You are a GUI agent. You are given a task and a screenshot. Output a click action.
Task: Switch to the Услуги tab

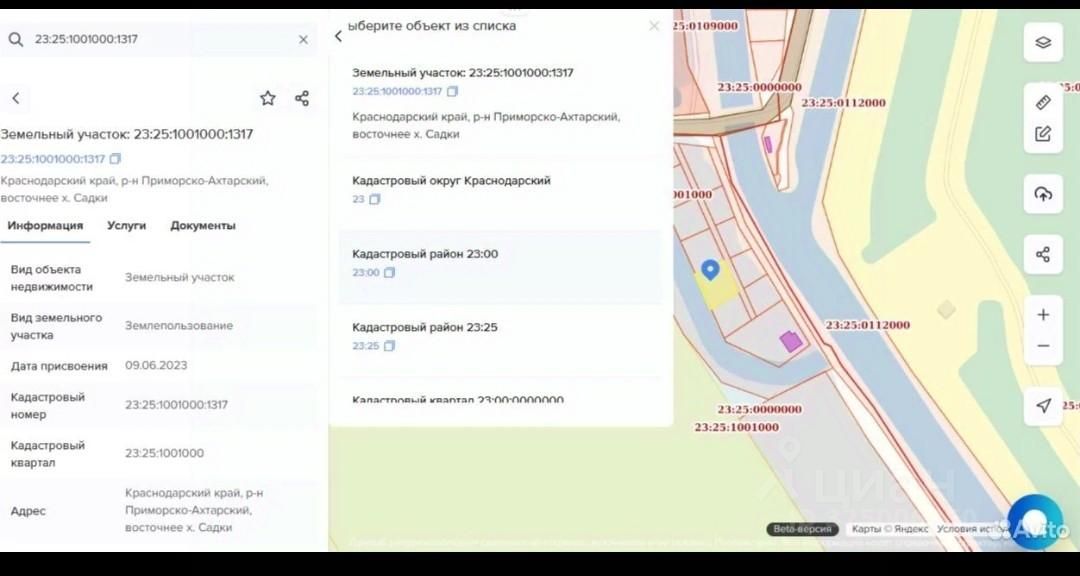click(x=126, y=226)
